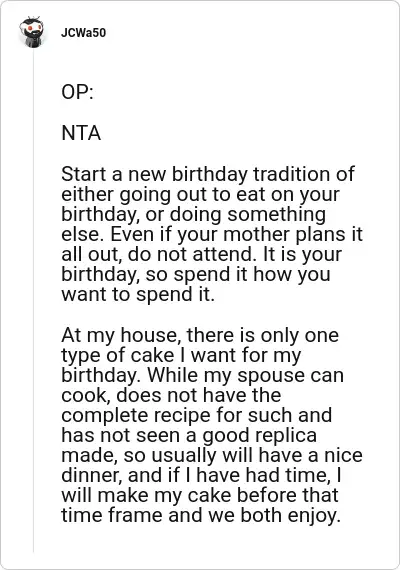The height and width of the screenshot is (570, 400).
Task: Click the line 'cook, does not have the'
Action: (x=171, y=395)
